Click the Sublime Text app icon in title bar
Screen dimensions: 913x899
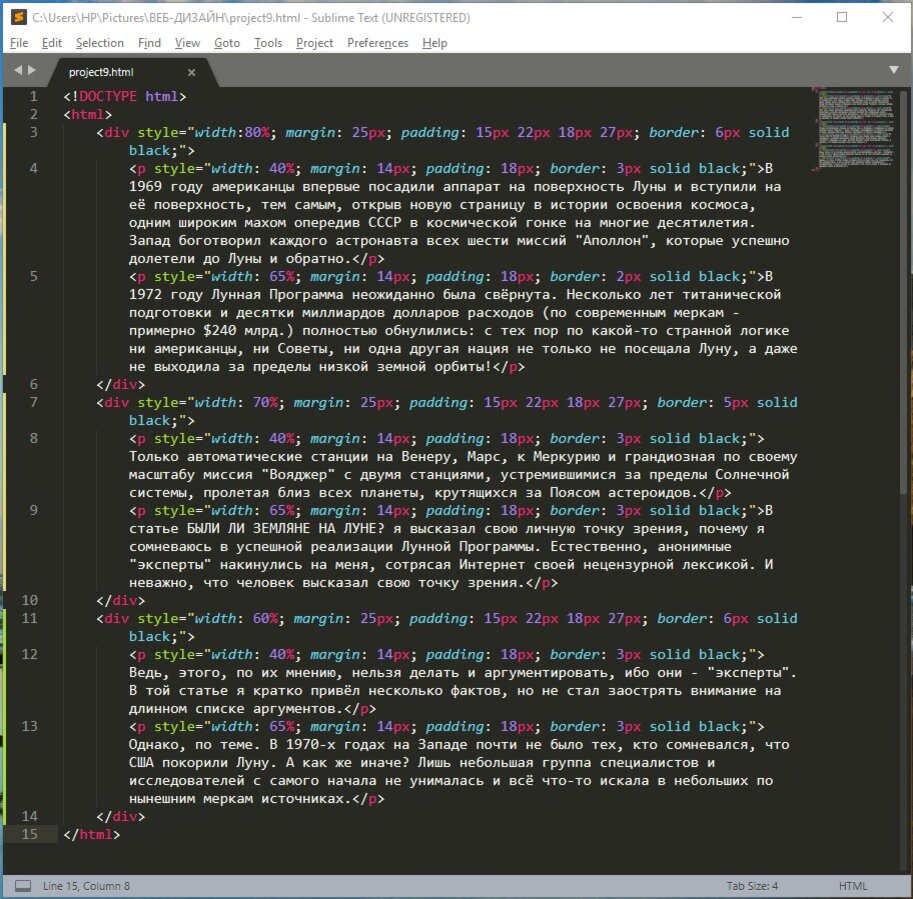pos(19,17)
